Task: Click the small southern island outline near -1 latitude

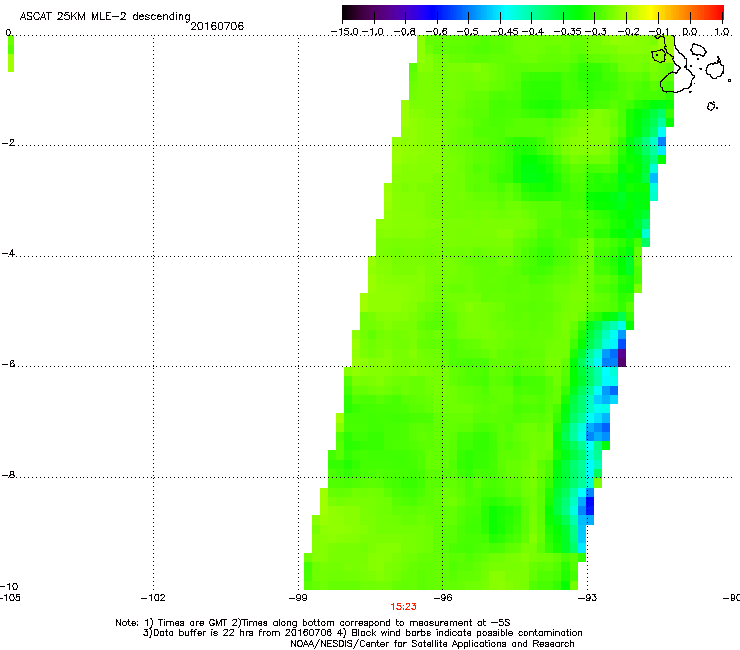Action: pyautogui.click(x=712, y=106)
